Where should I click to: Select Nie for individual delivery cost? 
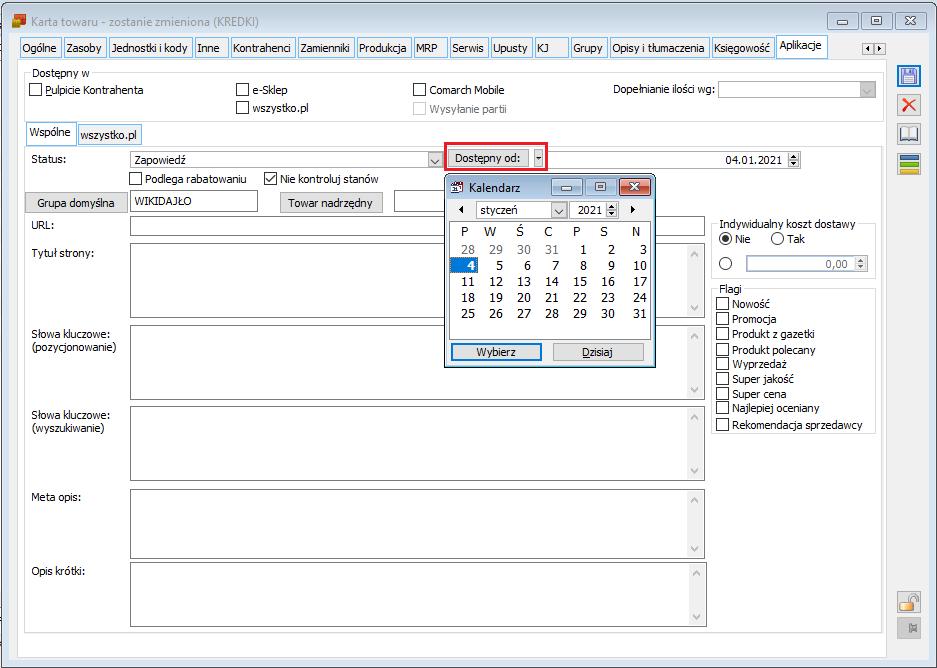pyautogui.click(x=725, y=239)
